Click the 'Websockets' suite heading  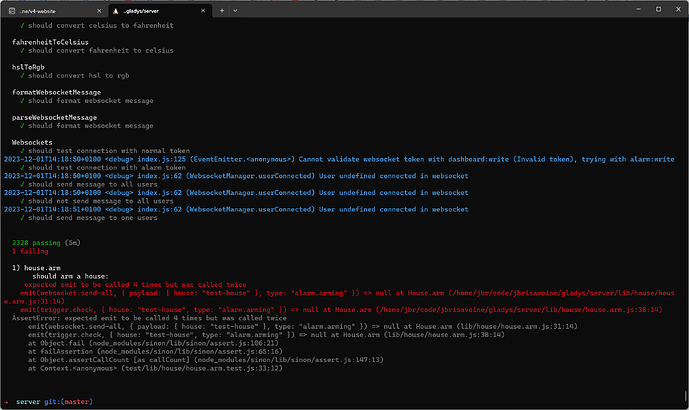(32, 142)
